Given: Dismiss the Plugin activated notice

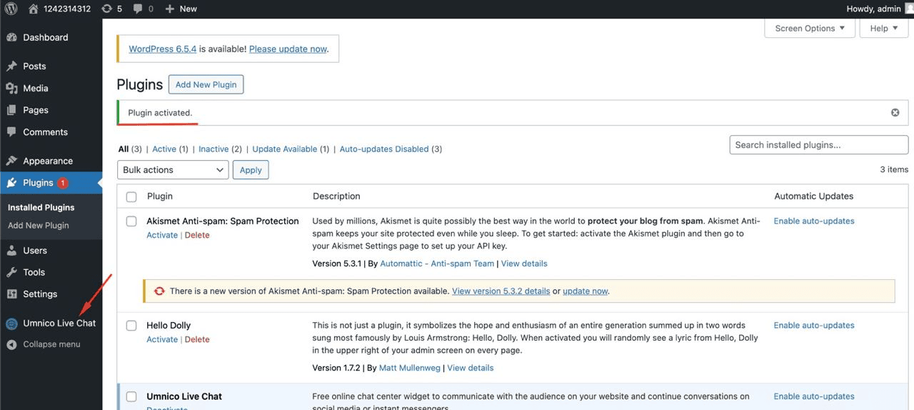Looking at the screenshot, I should (x=895, y=113).
